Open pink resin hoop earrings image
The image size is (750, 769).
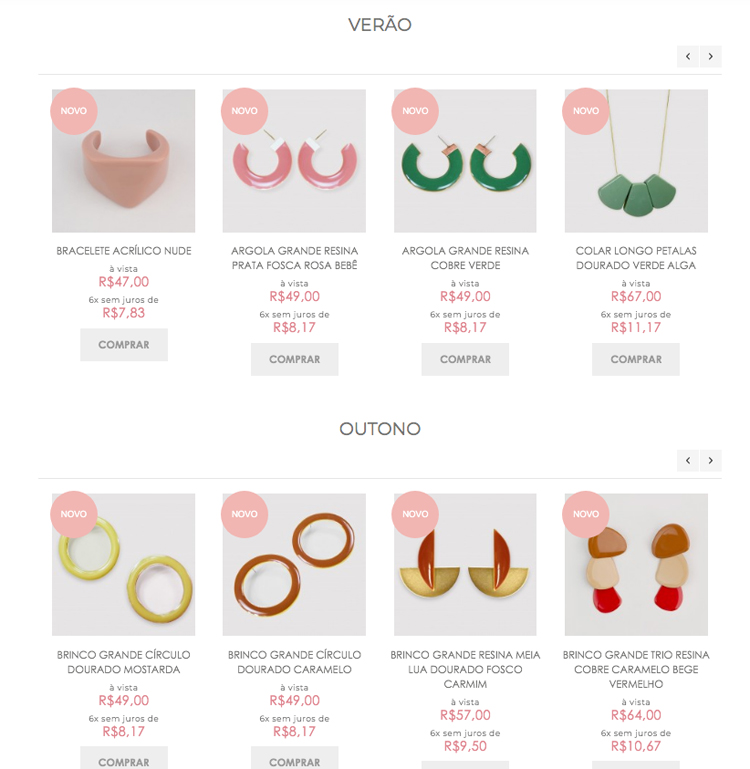pos(294,161)
